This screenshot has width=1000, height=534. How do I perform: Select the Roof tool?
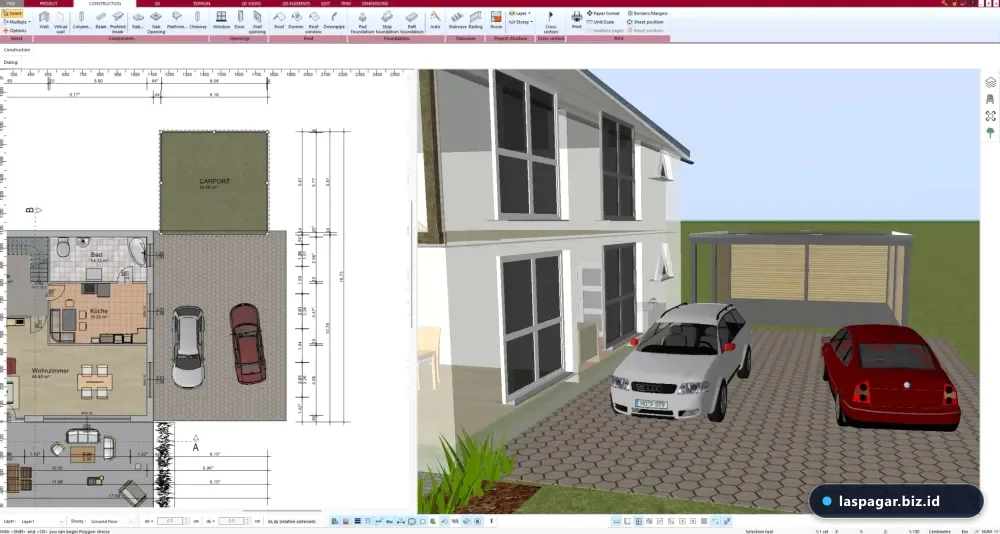coord(279,20)
